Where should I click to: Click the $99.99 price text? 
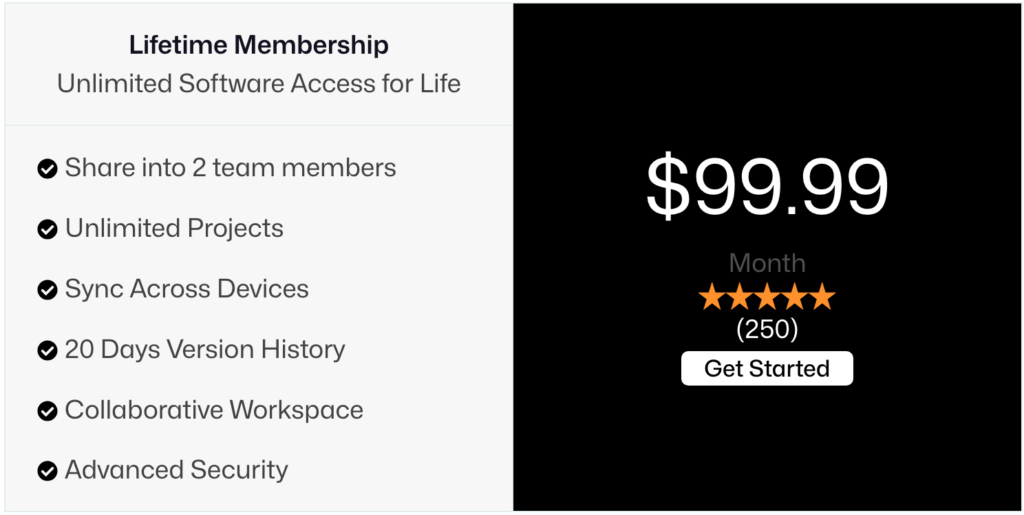pos(767,187)
